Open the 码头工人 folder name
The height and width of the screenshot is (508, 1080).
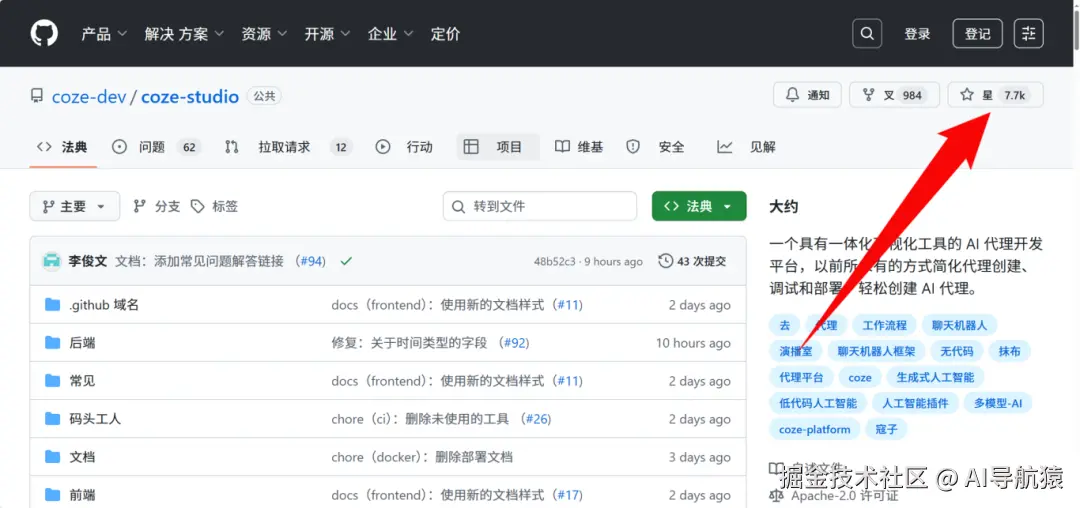[95, 419]
